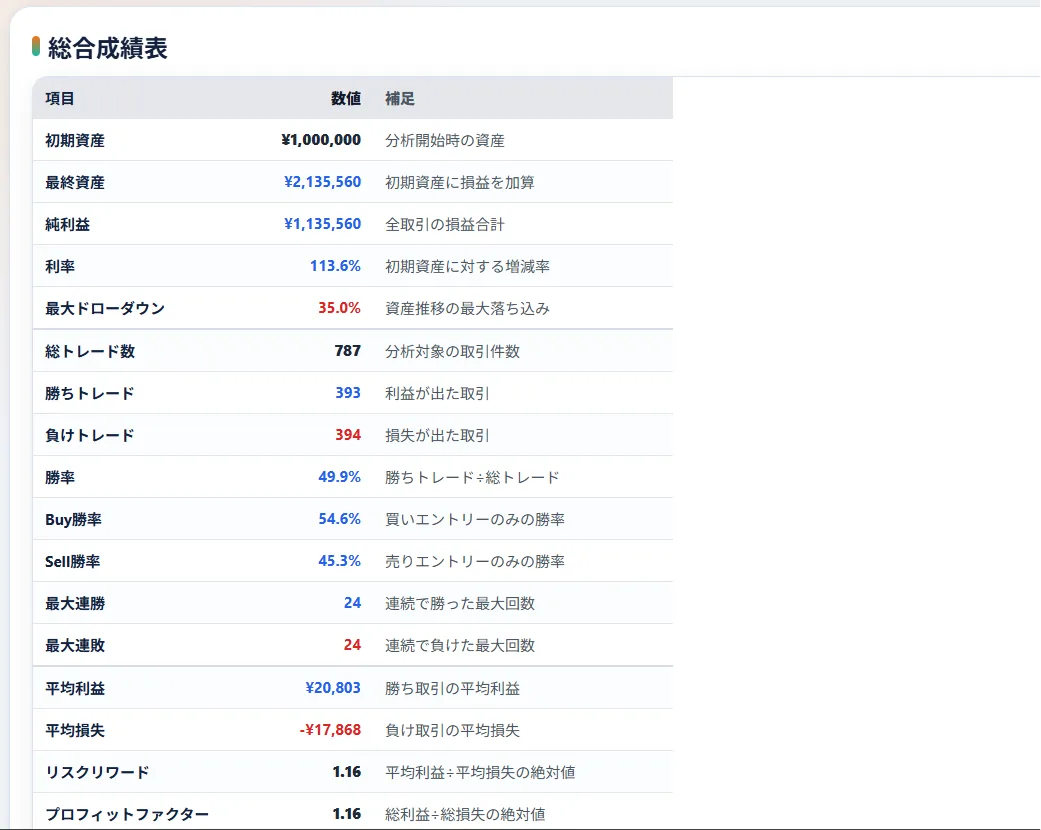The width and height of the screenshot is (1041, 830).
Task: Click the note 連続で負けた最大回数
Action: (459, 645)
